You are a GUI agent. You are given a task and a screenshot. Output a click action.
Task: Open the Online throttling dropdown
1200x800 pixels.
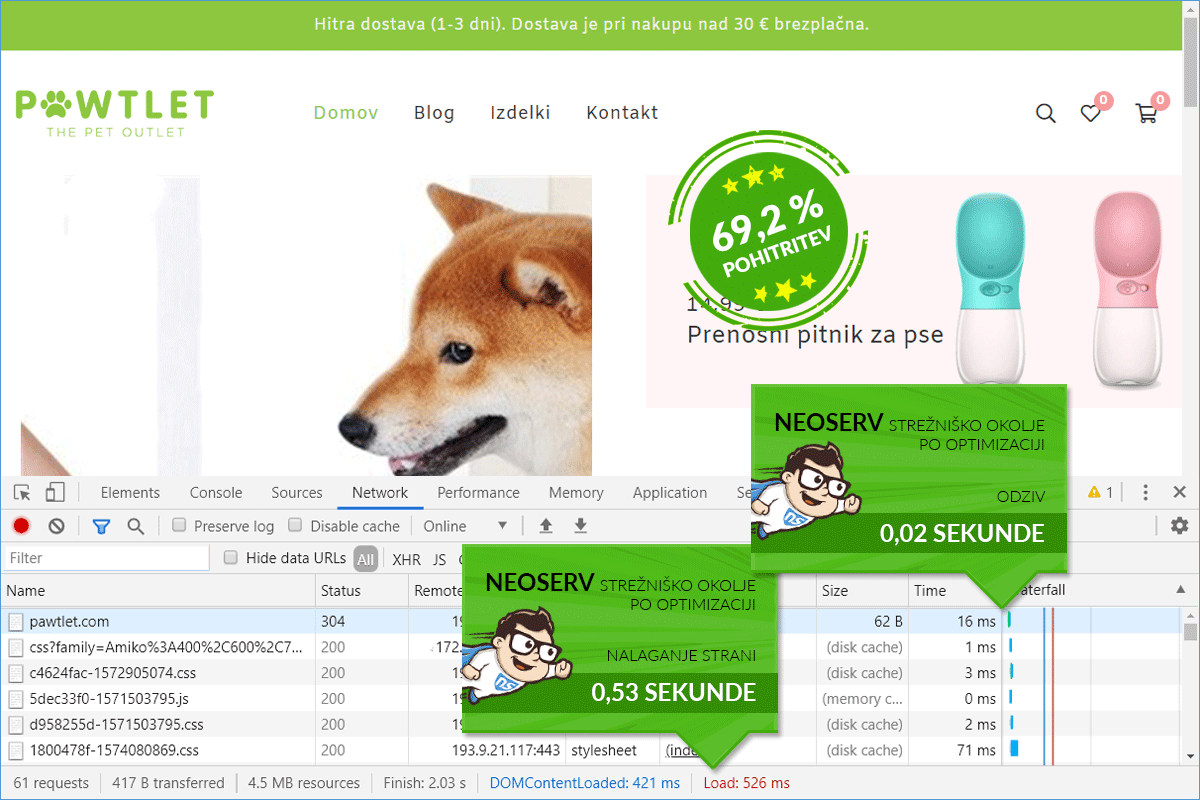click(465, 526)
